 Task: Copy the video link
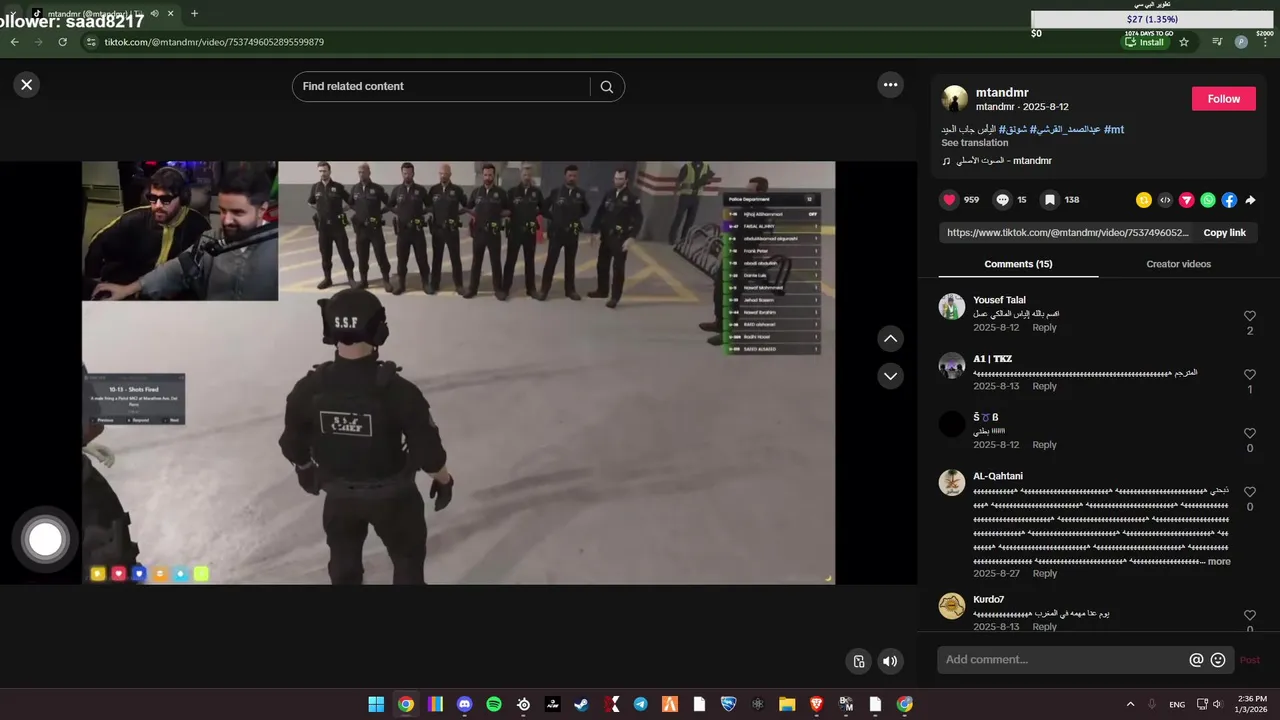click(x=1224, y=233)
